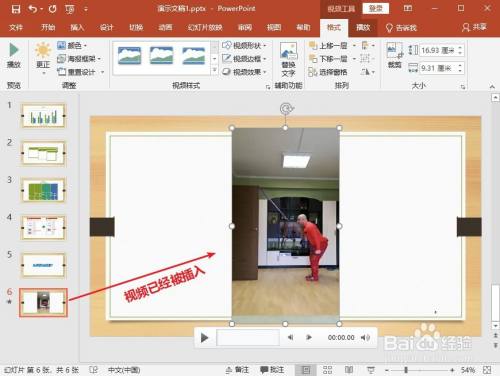The image size is (500, 376).
Task: Click the video seek bar on the player
Action: click(248, 338)
